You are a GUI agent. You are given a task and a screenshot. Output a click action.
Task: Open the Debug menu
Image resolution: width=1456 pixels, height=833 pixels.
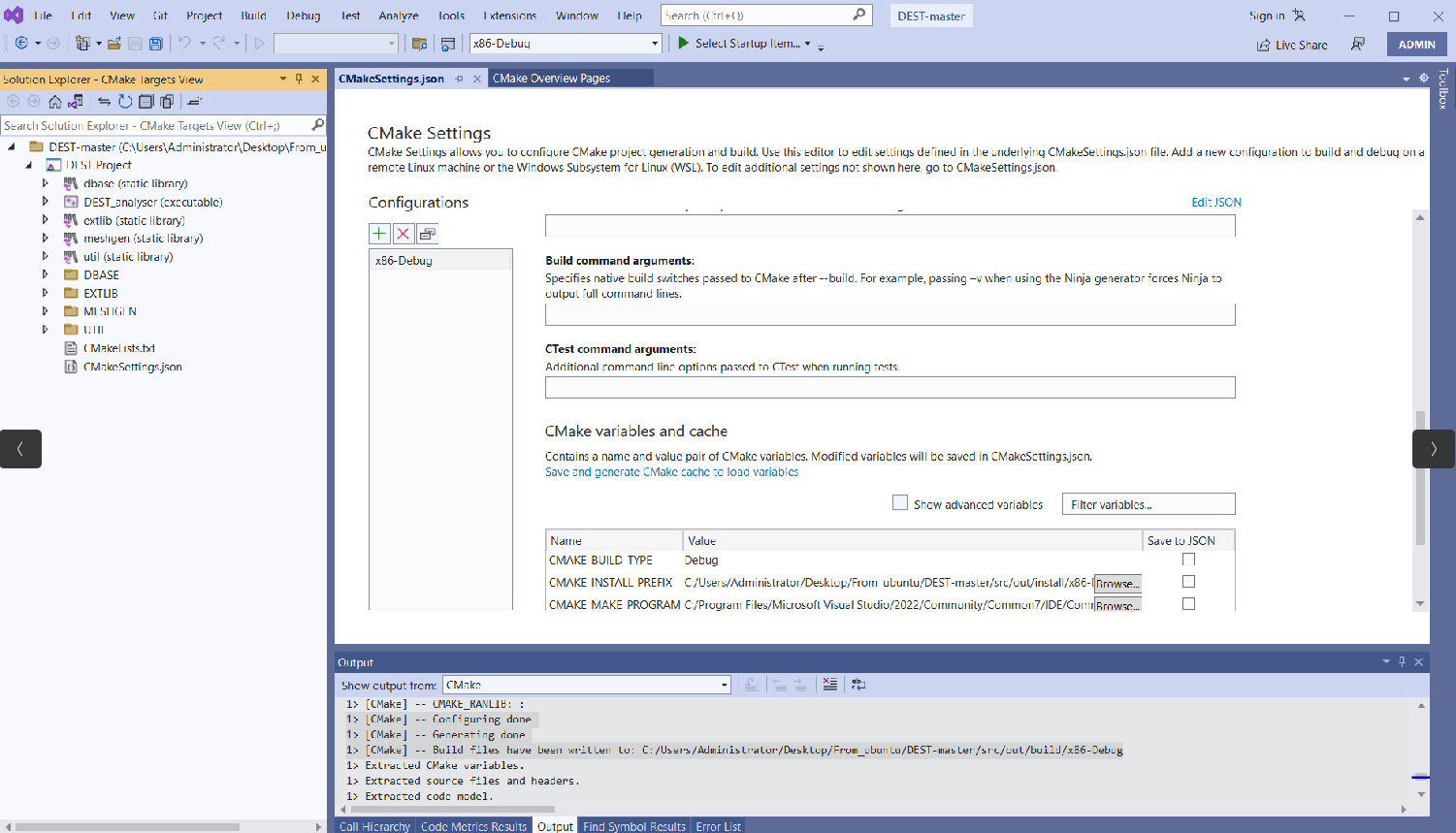(x=304, y=16)
